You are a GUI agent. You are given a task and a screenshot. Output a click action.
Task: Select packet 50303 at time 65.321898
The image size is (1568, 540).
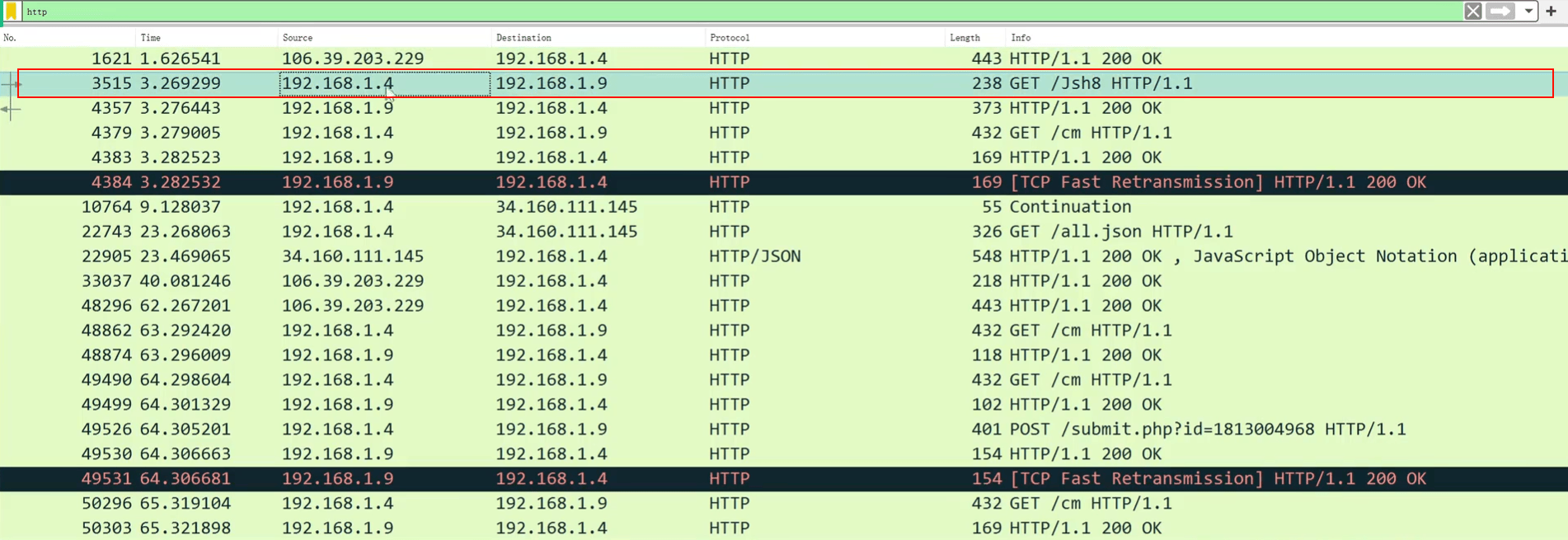click(784, 528)
